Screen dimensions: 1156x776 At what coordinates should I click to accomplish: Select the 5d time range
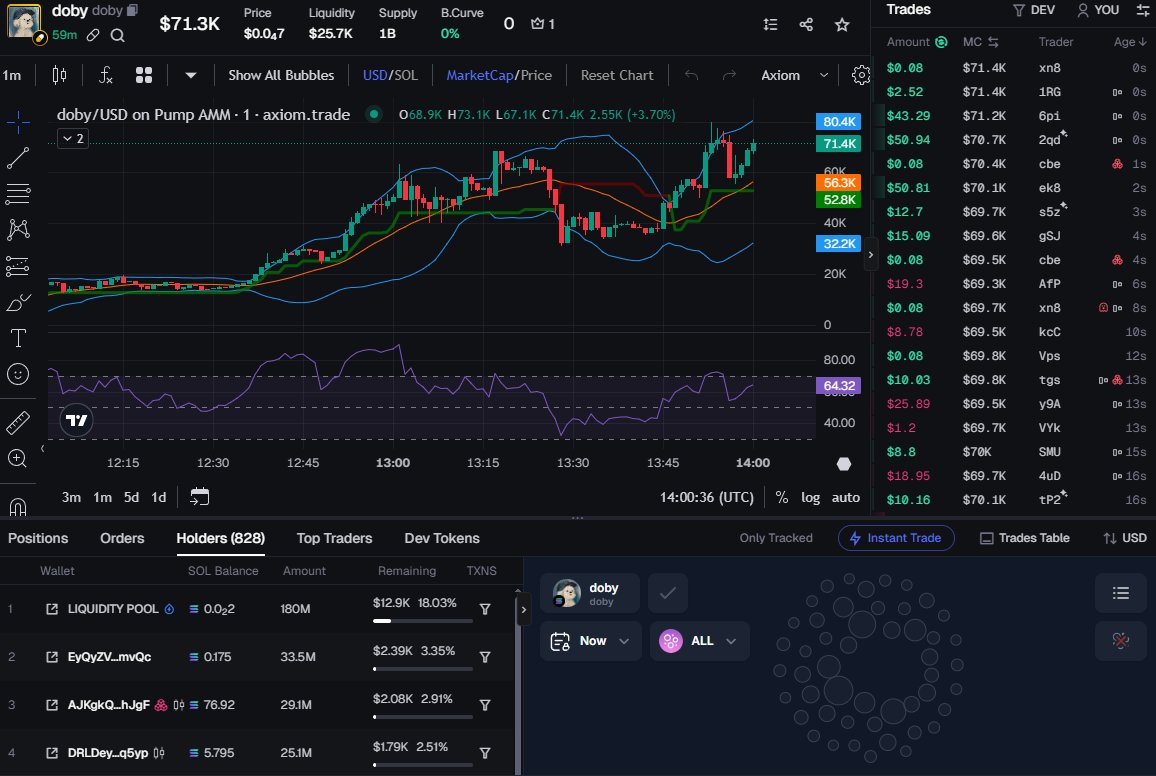(x=131, y=497)
